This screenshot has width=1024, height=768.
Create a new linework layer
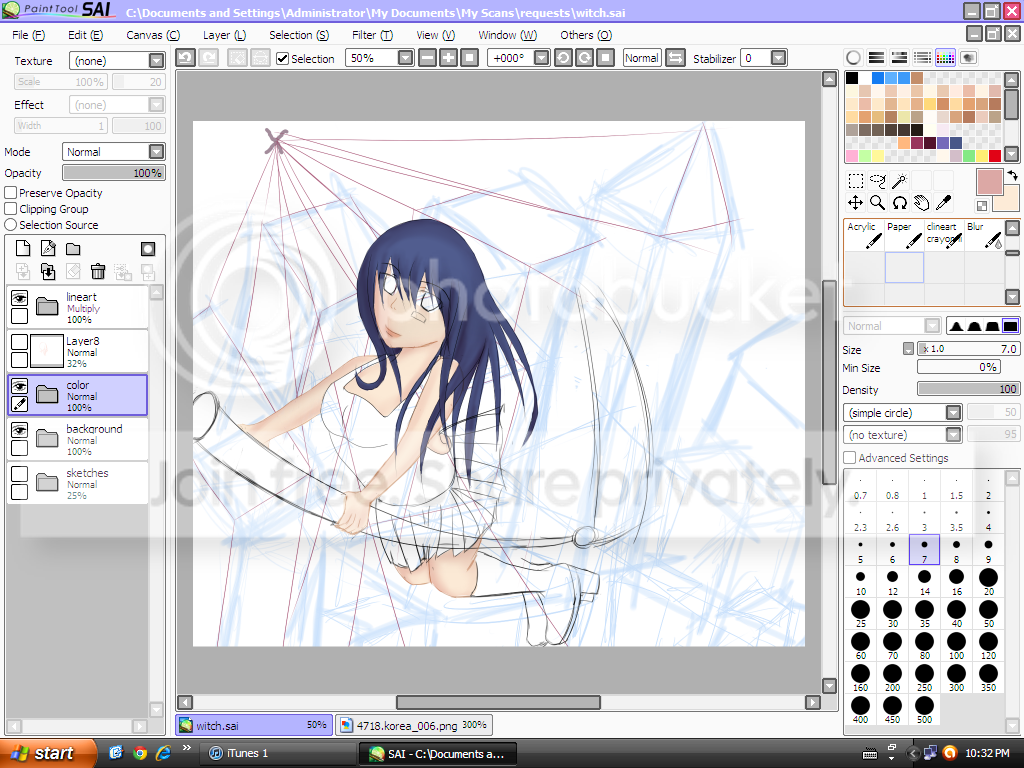click(x=48, y=248)
